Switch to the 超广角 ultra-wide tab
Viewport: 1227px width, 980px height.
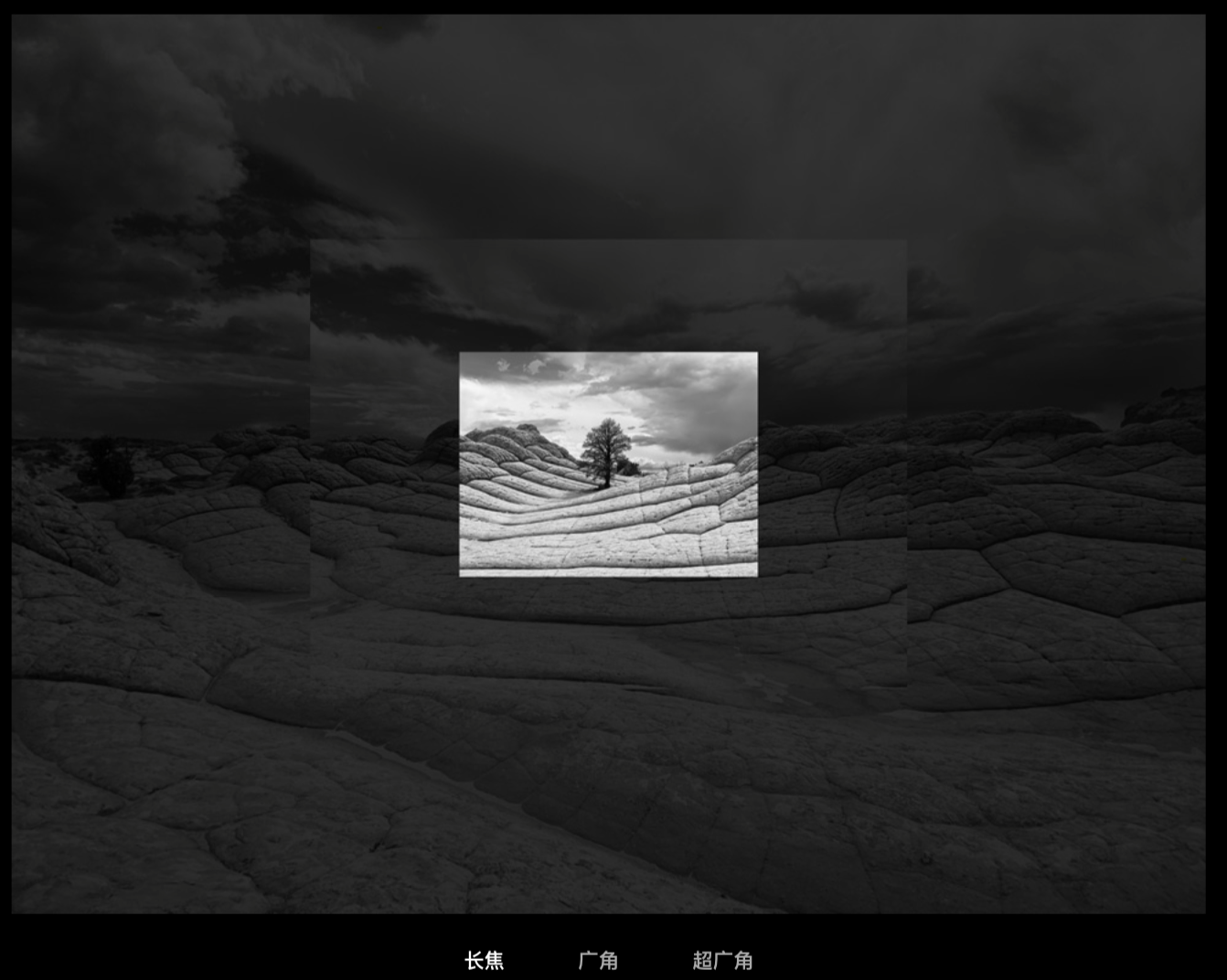coord(722,961)
